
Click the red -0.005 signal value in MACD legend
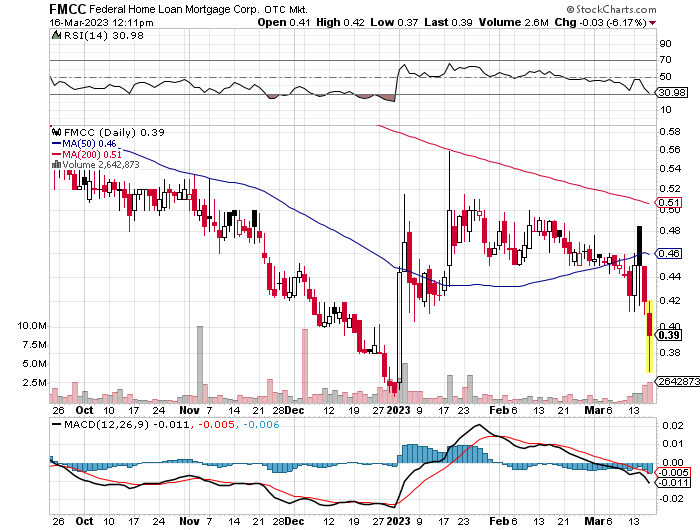(216, 424)
